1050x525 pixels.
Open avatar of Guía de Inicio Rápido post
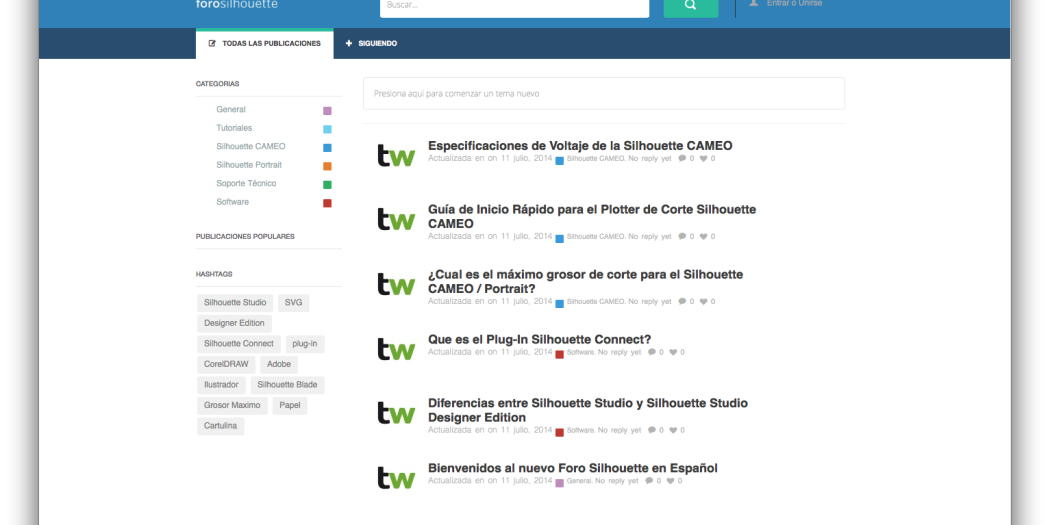click(396, 219)
